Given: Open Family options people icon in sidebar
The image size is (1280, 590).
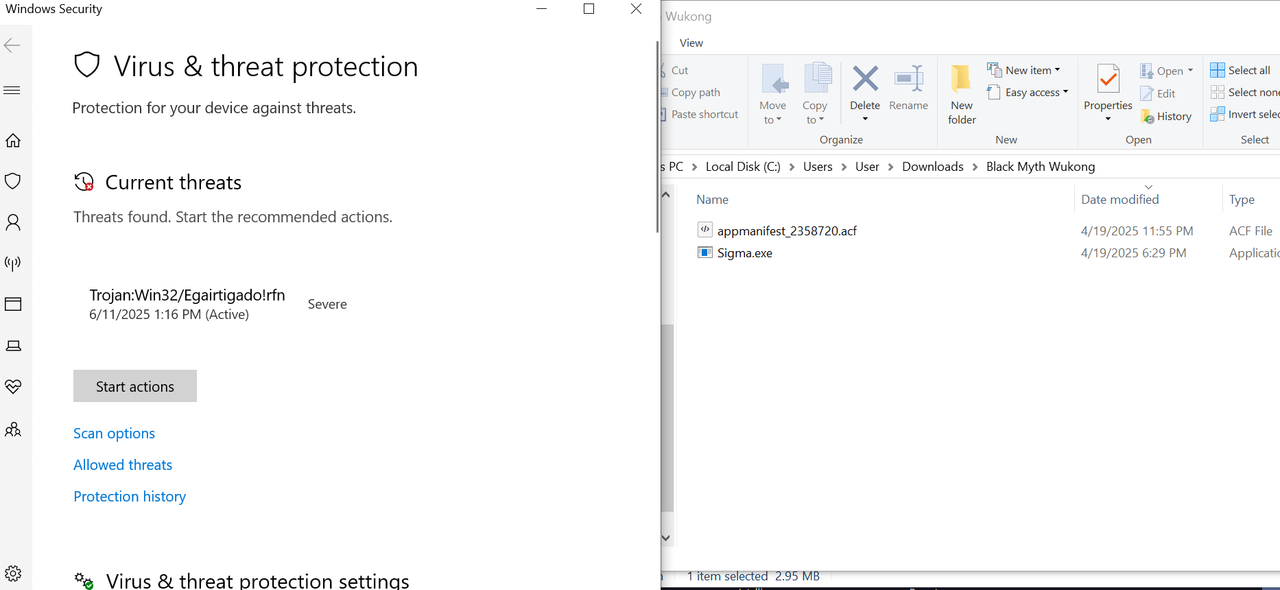Looking at the screenshot, I should click(13, 429).
